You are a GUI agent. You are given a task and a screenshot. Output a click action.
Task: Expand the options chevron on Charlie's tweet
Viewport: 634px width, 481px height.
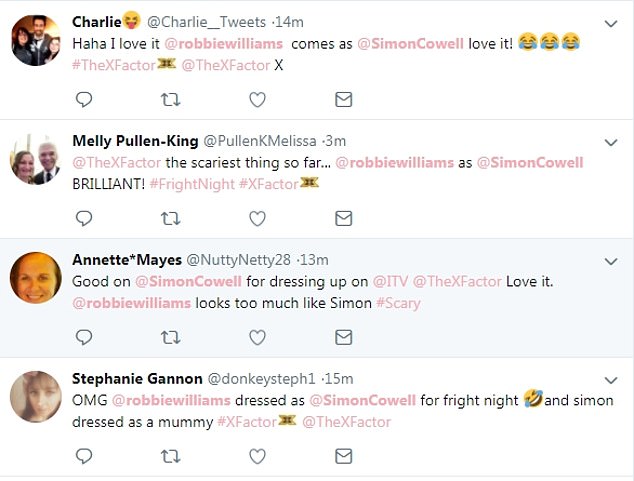click(610, 22)
